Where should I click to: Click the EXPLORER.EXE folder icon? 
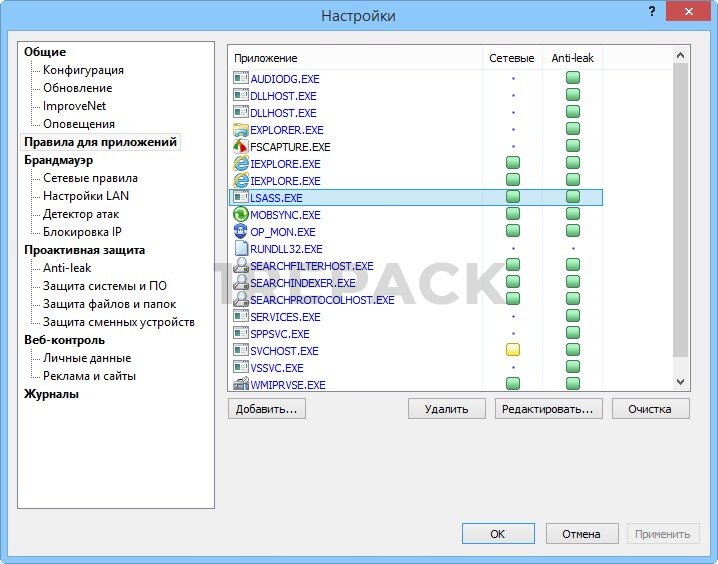[240, 130]
